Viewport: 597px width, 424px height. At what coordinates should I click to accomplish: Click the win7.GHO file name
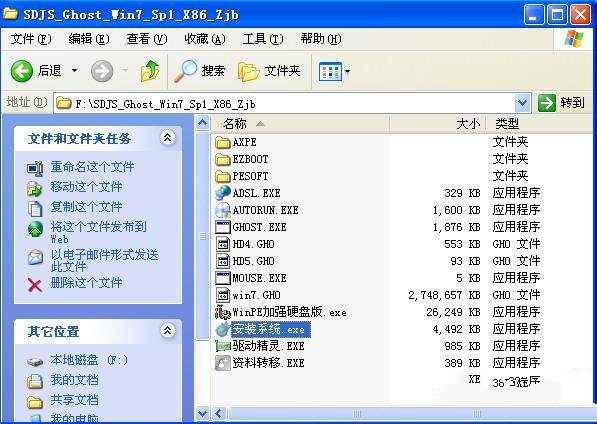[257, 295]
